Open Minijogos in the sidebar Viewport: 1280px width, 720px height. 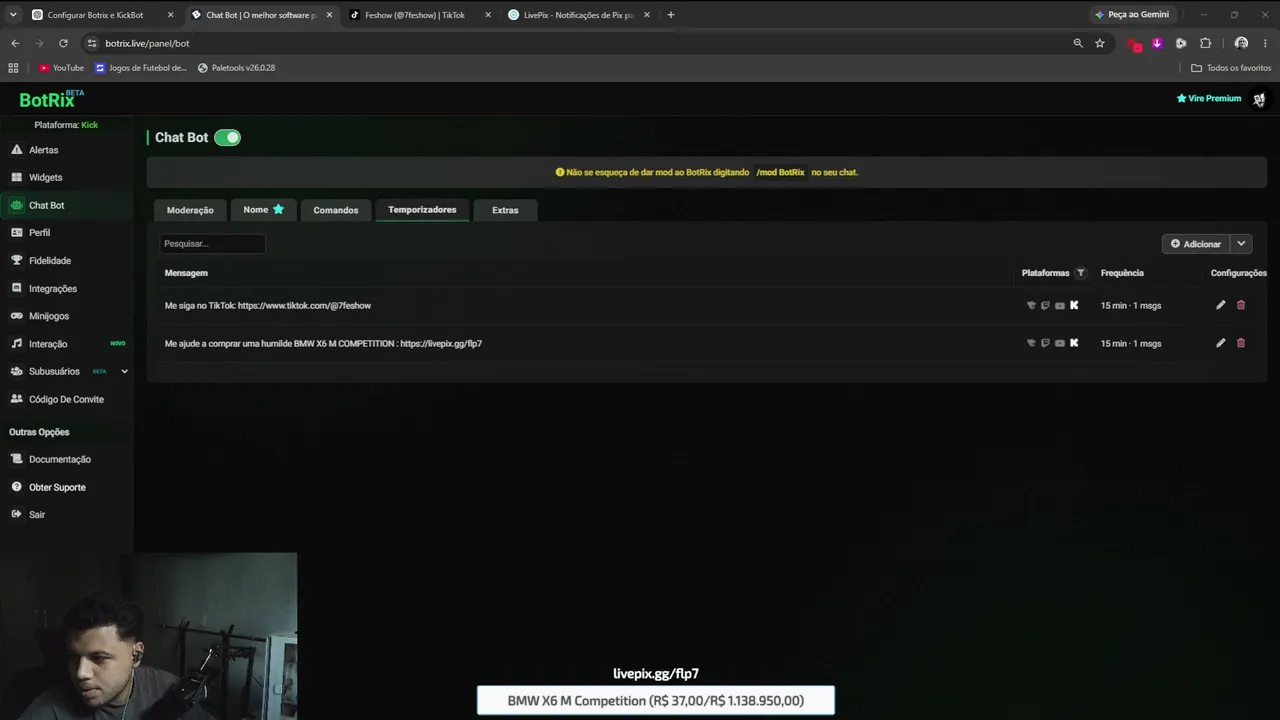tap(48, 316)
